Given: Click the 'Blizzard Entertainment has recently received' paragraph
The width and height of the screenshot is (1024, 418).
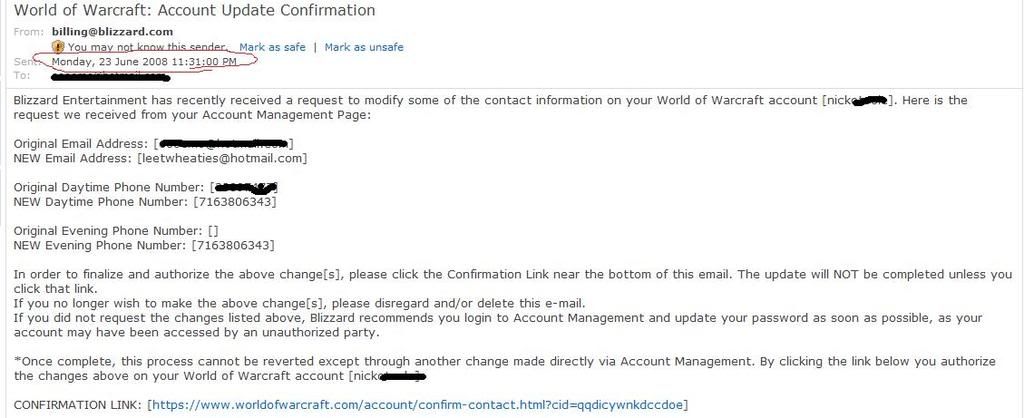Looking at the screenshot, I should point(490,108).
